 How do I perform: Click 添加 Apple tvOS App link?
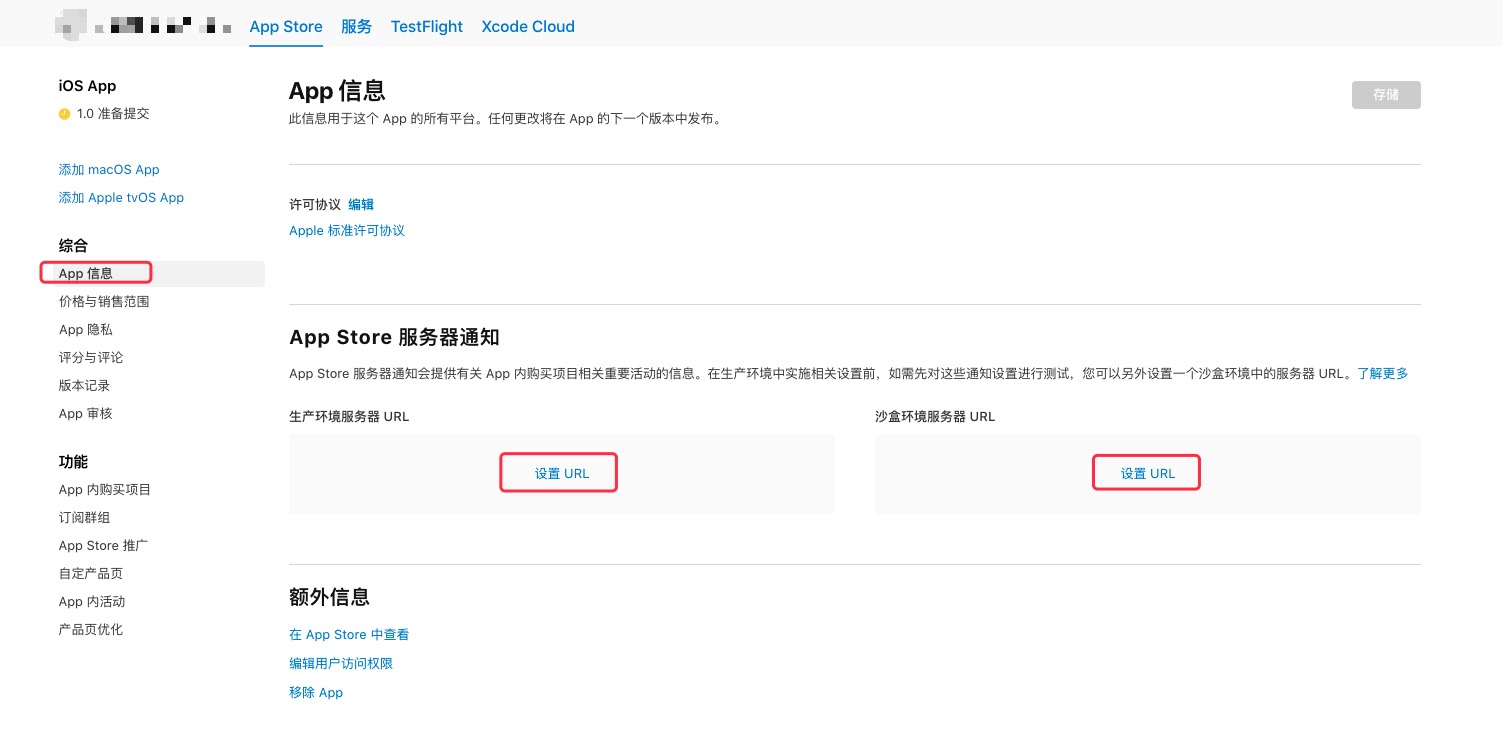(121, 198)
